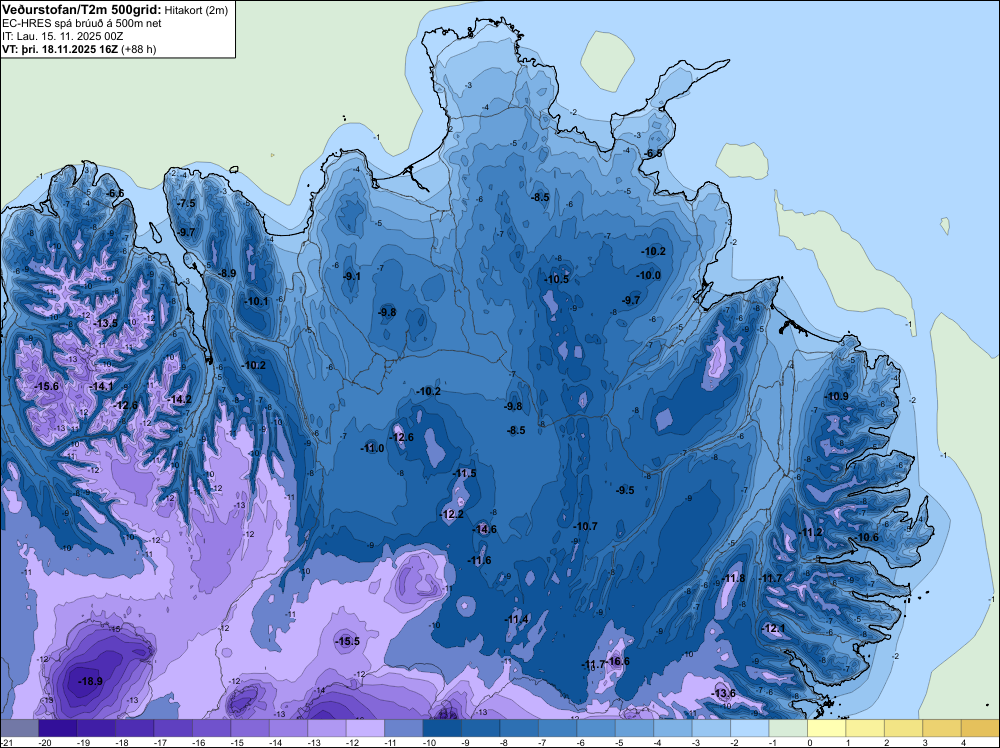Click the -20 label in the color scale bar
Image resolution: width=1000 pixels, height=748 pixels.
tap(45, 742)
